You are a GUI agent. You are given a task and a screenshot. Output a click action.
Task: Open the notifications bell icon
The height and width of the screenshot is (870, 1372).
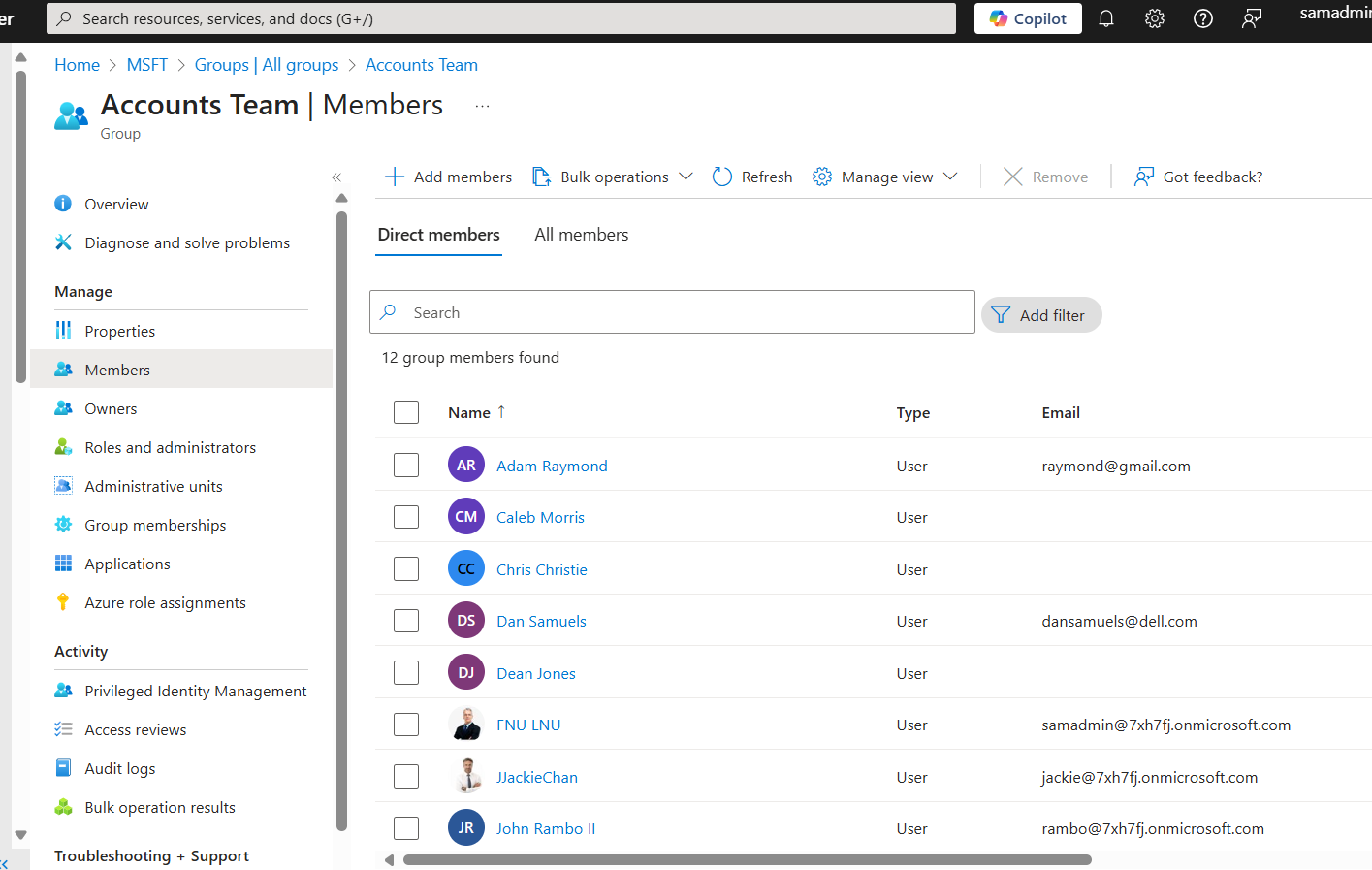coord(1105,18)
